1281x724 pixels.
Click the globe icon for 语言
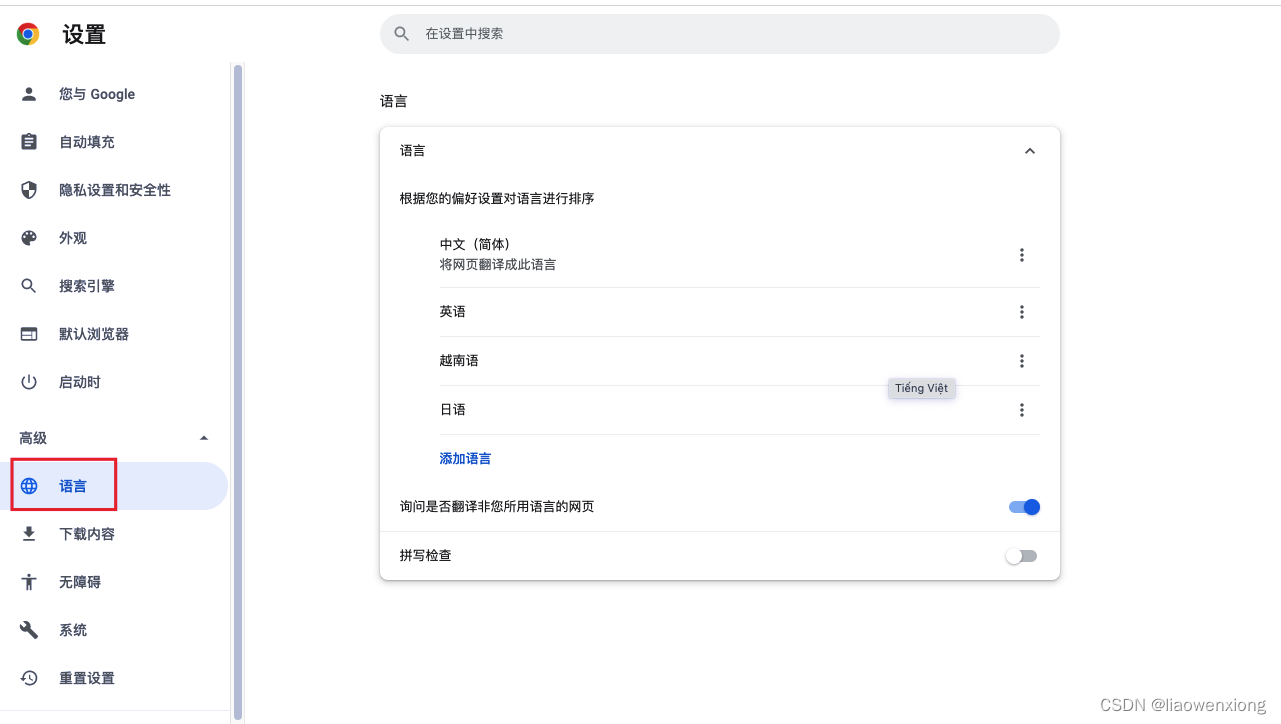click(29, 486)
